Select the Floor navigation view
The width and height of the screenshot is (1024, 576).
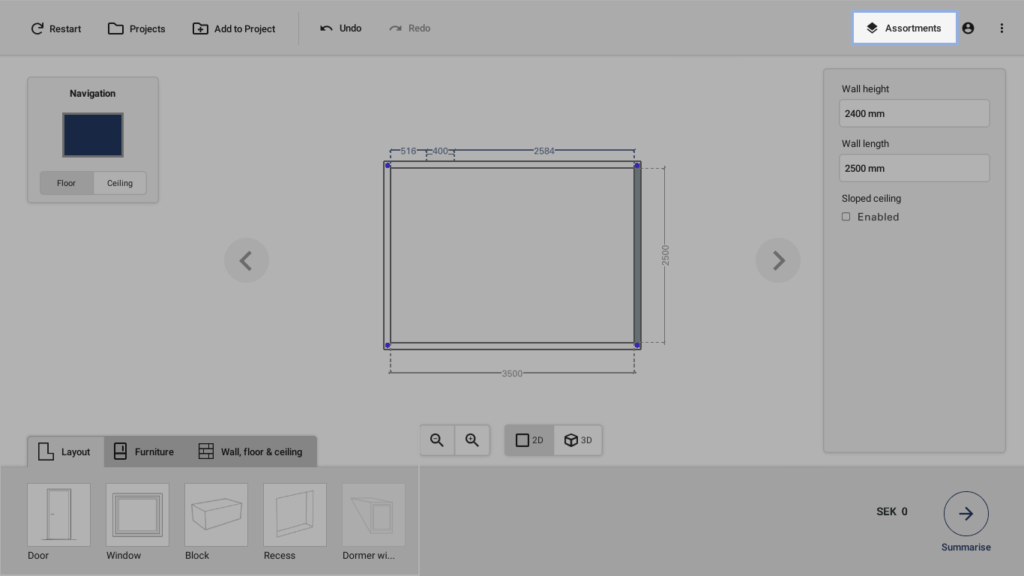(66, 183)
